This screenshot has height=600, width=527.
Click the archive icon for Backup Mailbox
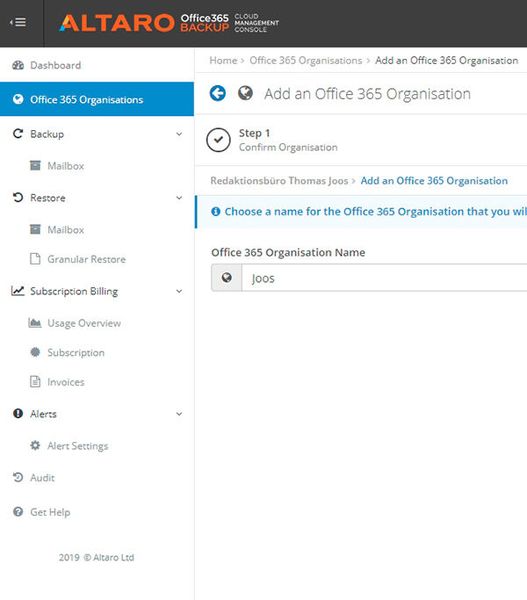coord(35,165)
